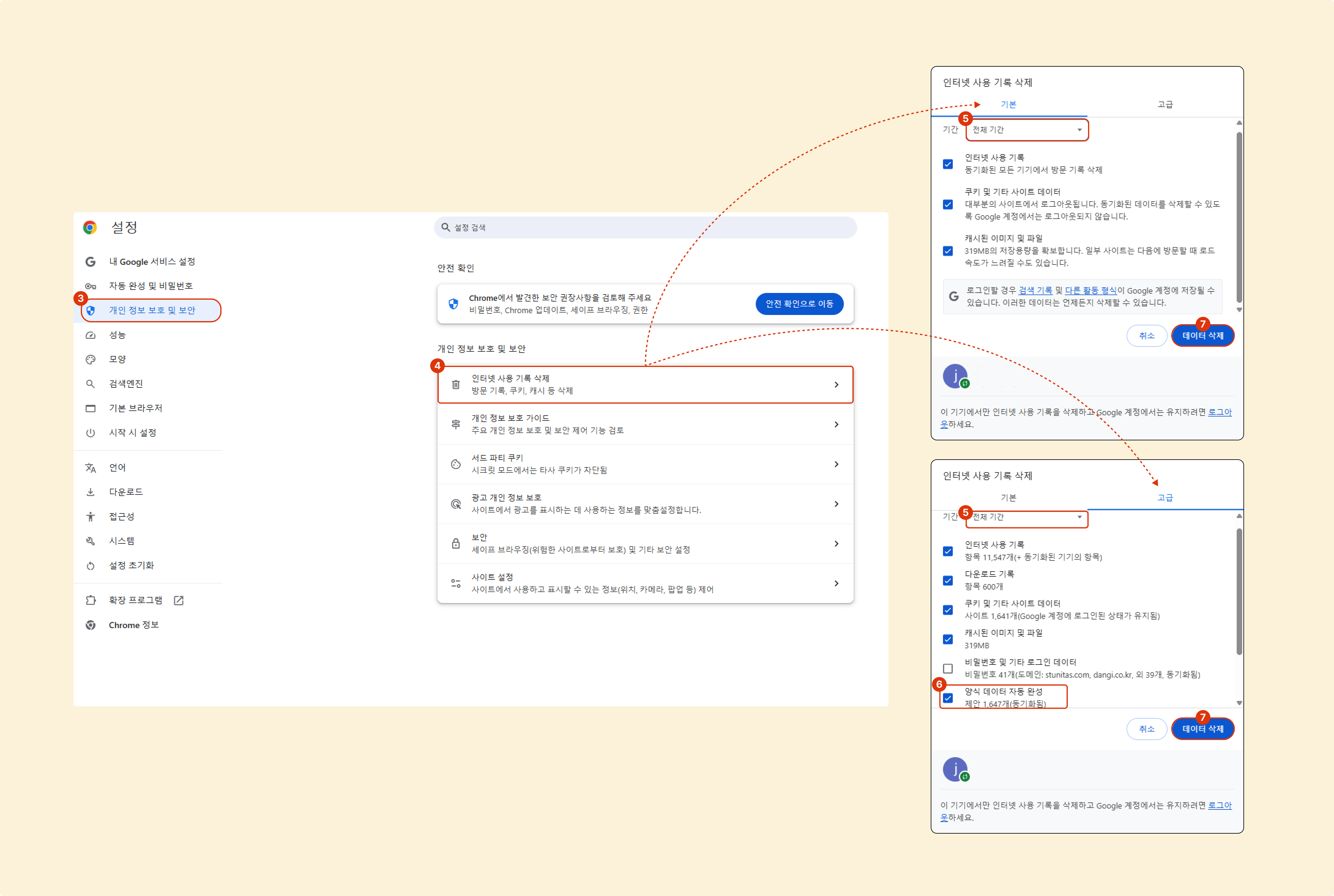The width and height of the screenshot is (1334, 896).
Task: Open the 기간 dropdown in the 고급 tab dialog
Action: (x=1027, y=517)
